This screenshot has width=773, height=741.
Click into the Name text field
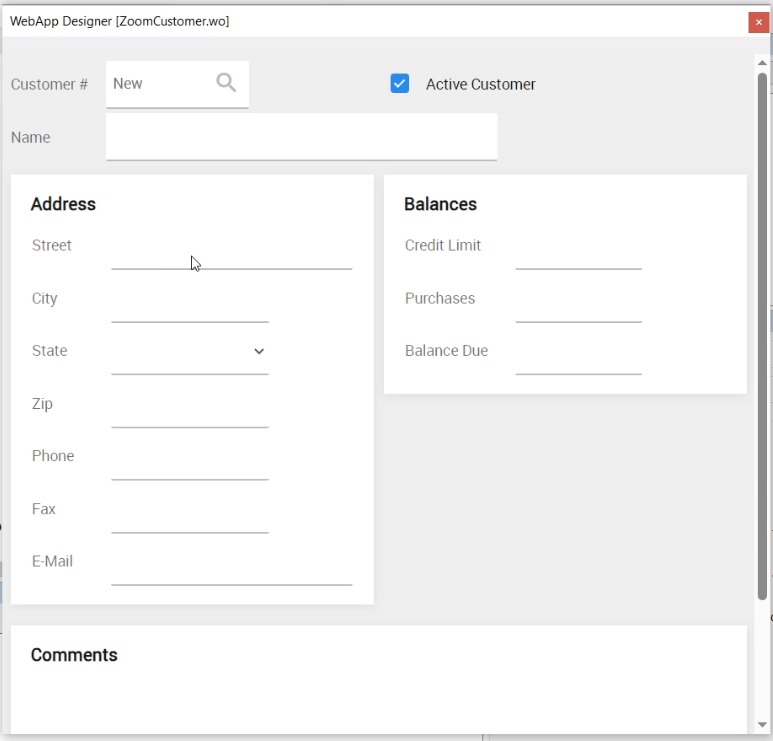(301, 137)
